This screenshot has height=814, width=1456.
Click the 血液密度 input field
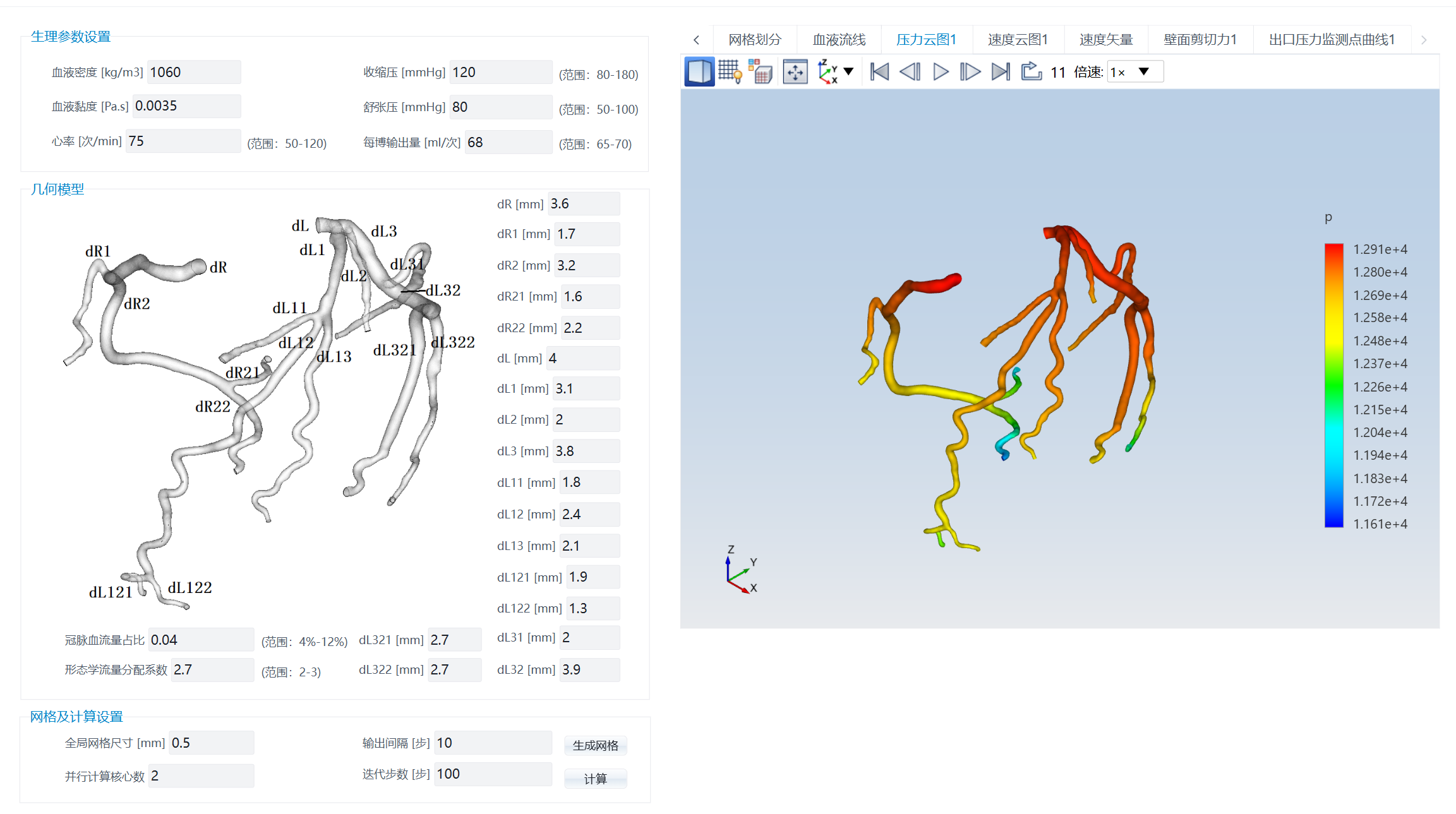194,72
